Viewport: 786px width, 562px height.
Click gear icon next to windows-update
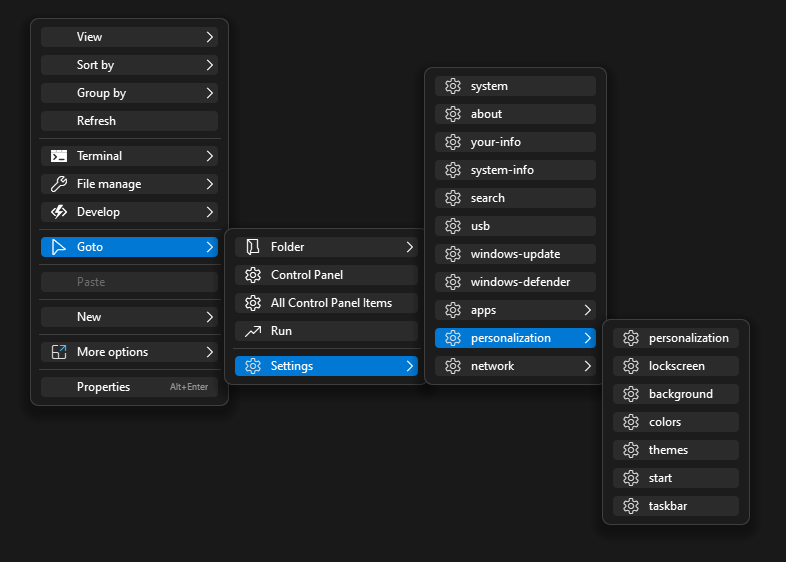453,254
